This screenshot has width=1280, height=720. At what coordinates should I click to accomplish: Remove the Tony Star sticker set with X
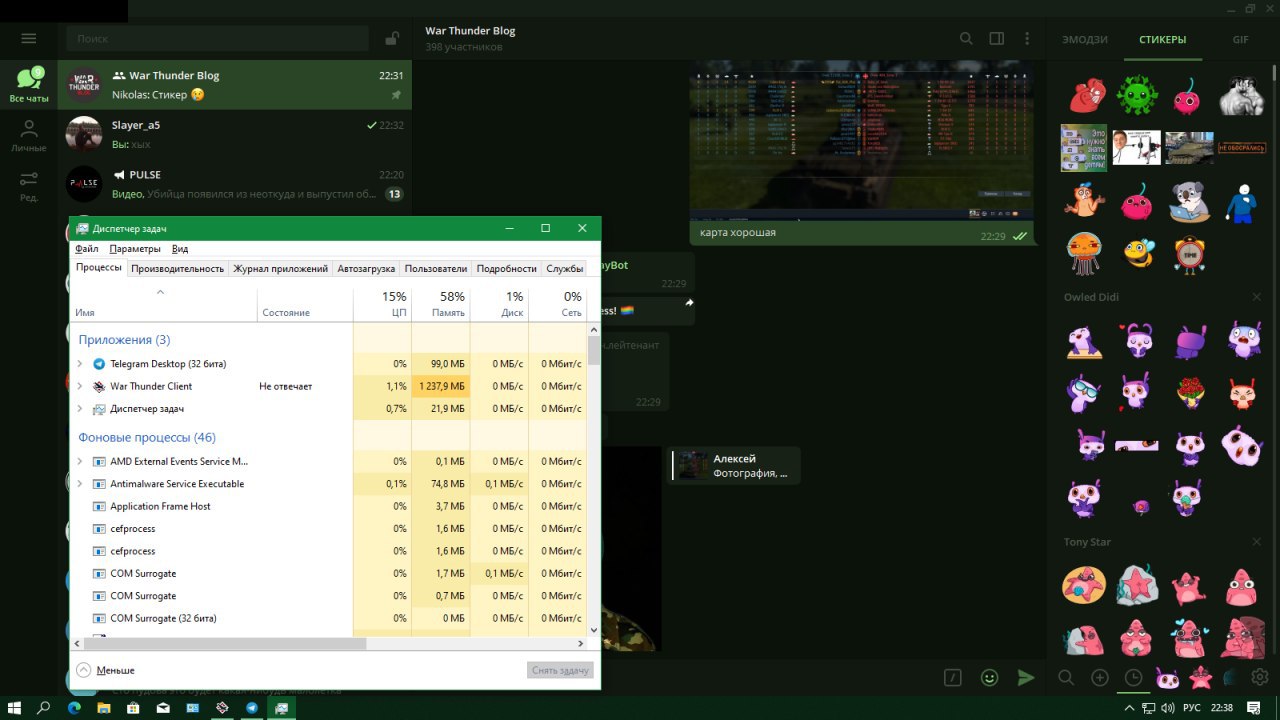point(1257,542)
